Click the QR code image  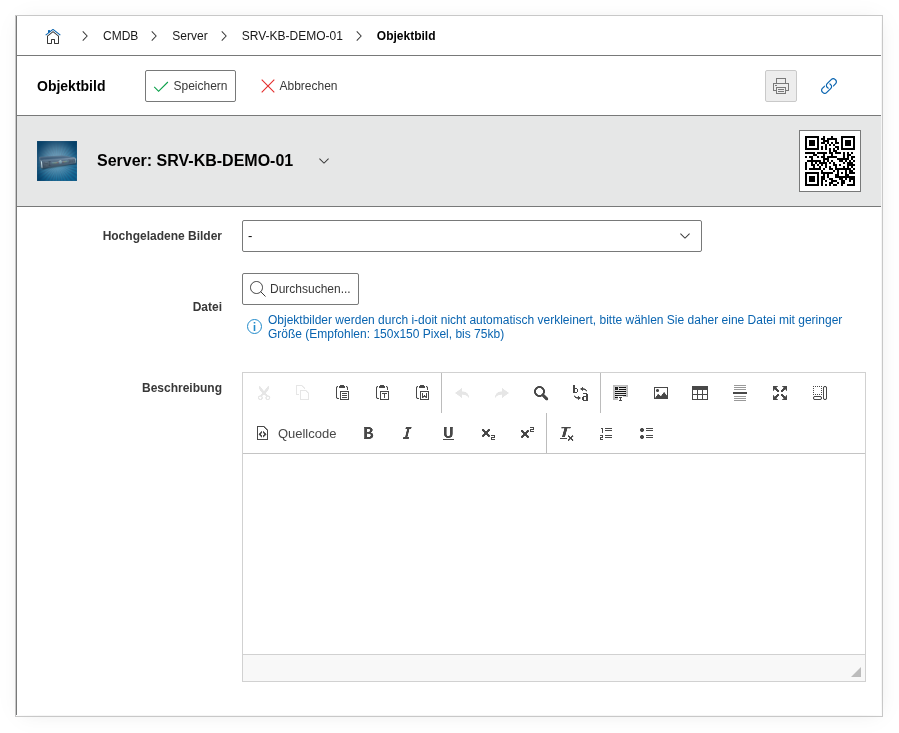click(x=829, y=161)
